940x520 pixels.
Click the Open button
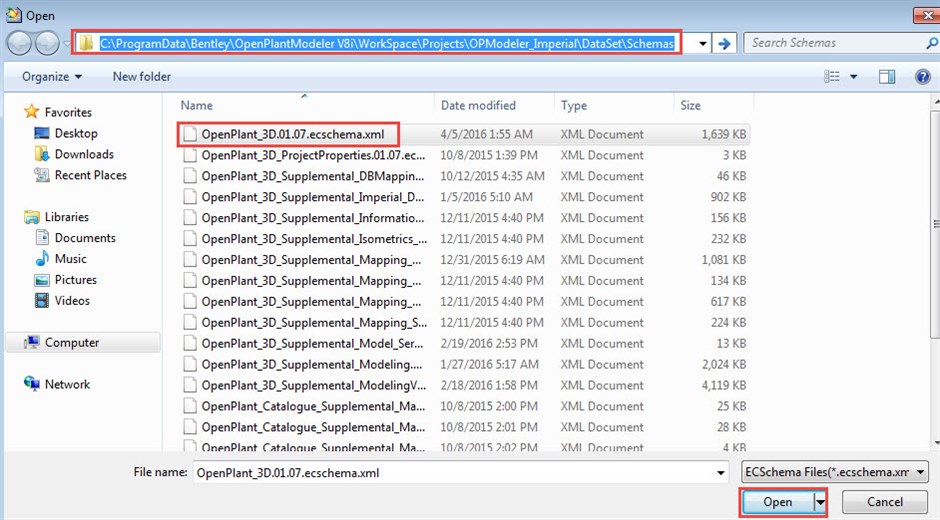coord(778,502)
